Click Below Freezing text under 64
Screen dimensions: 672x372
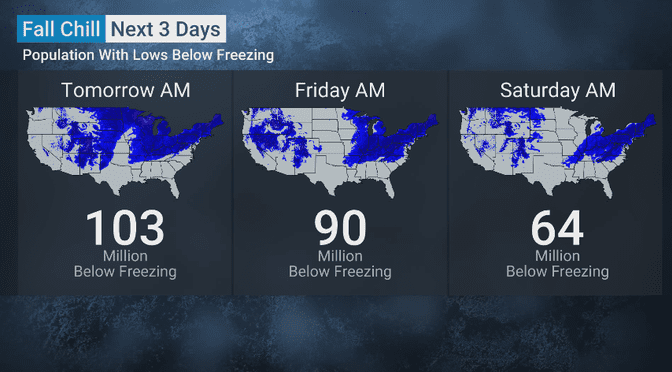coord(557,272)
